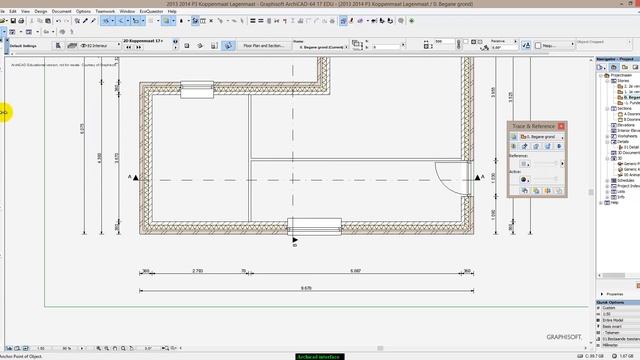Click the Fit in Window icon at bottom
This screenshot has height=360, width=640.
coord(123,348)
